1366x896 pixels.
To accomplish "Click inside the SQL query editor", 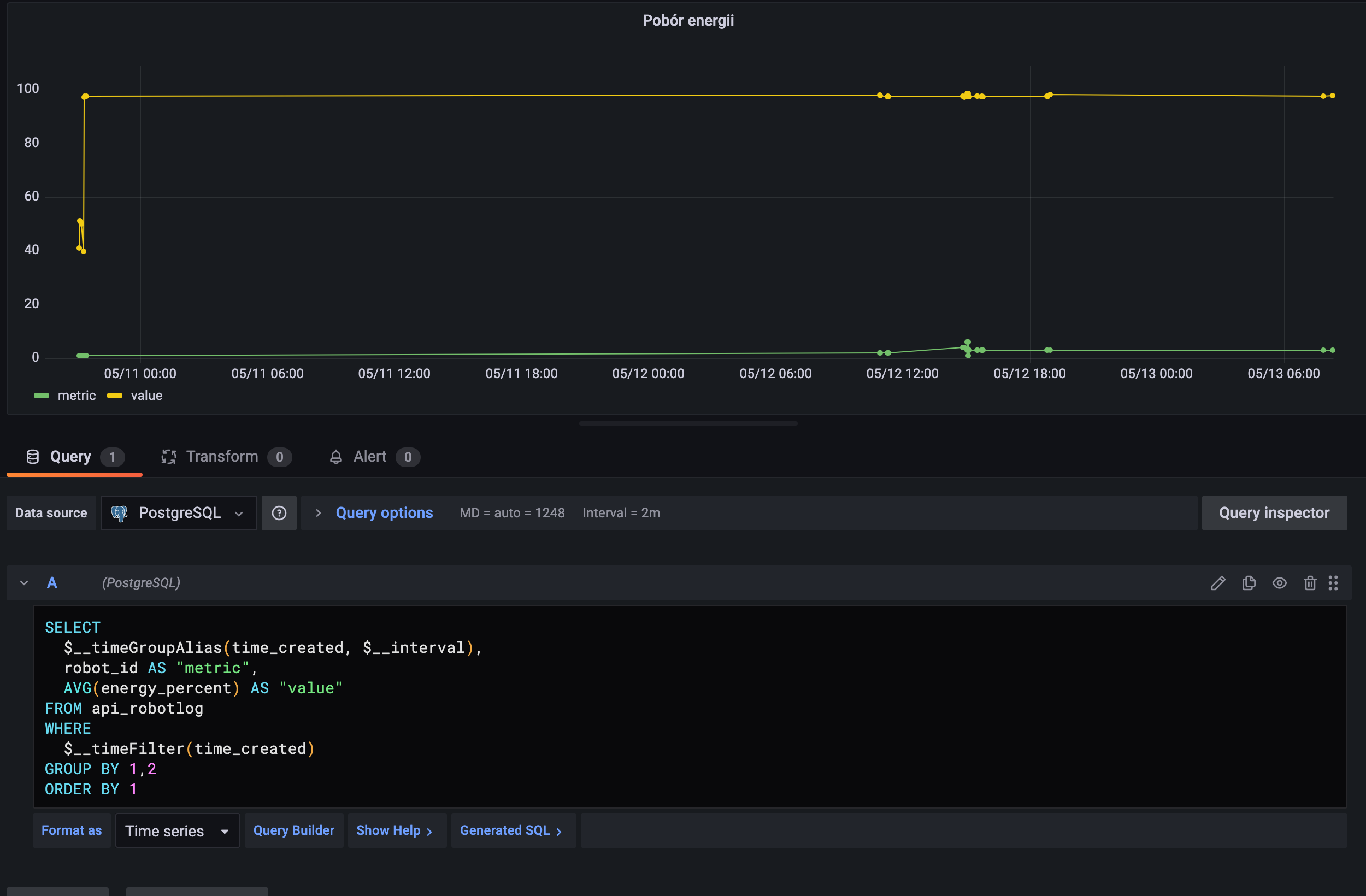I will [689, 706].
